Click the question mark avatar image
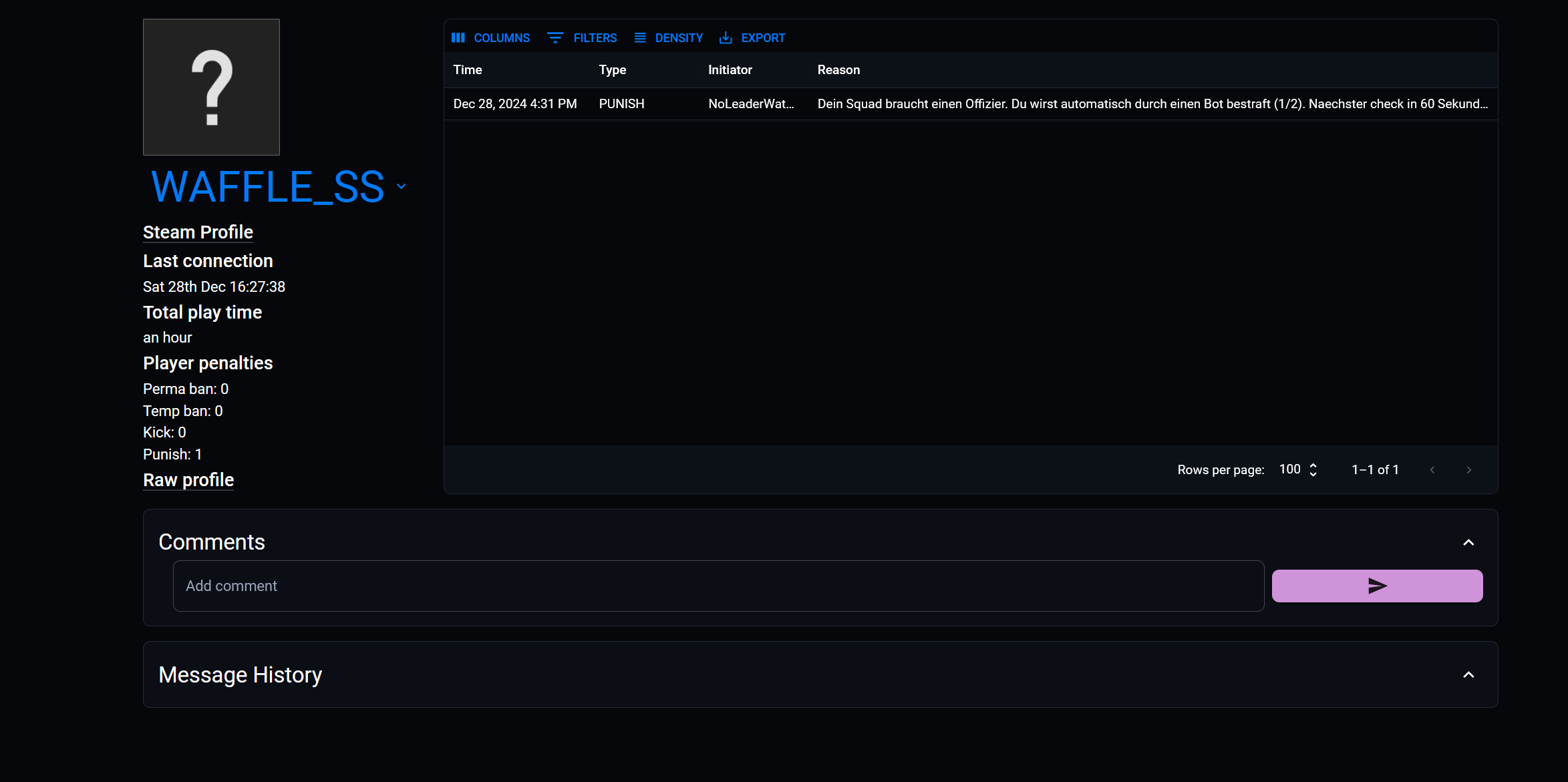This screenshot has height=782, width=1568. 211,87
